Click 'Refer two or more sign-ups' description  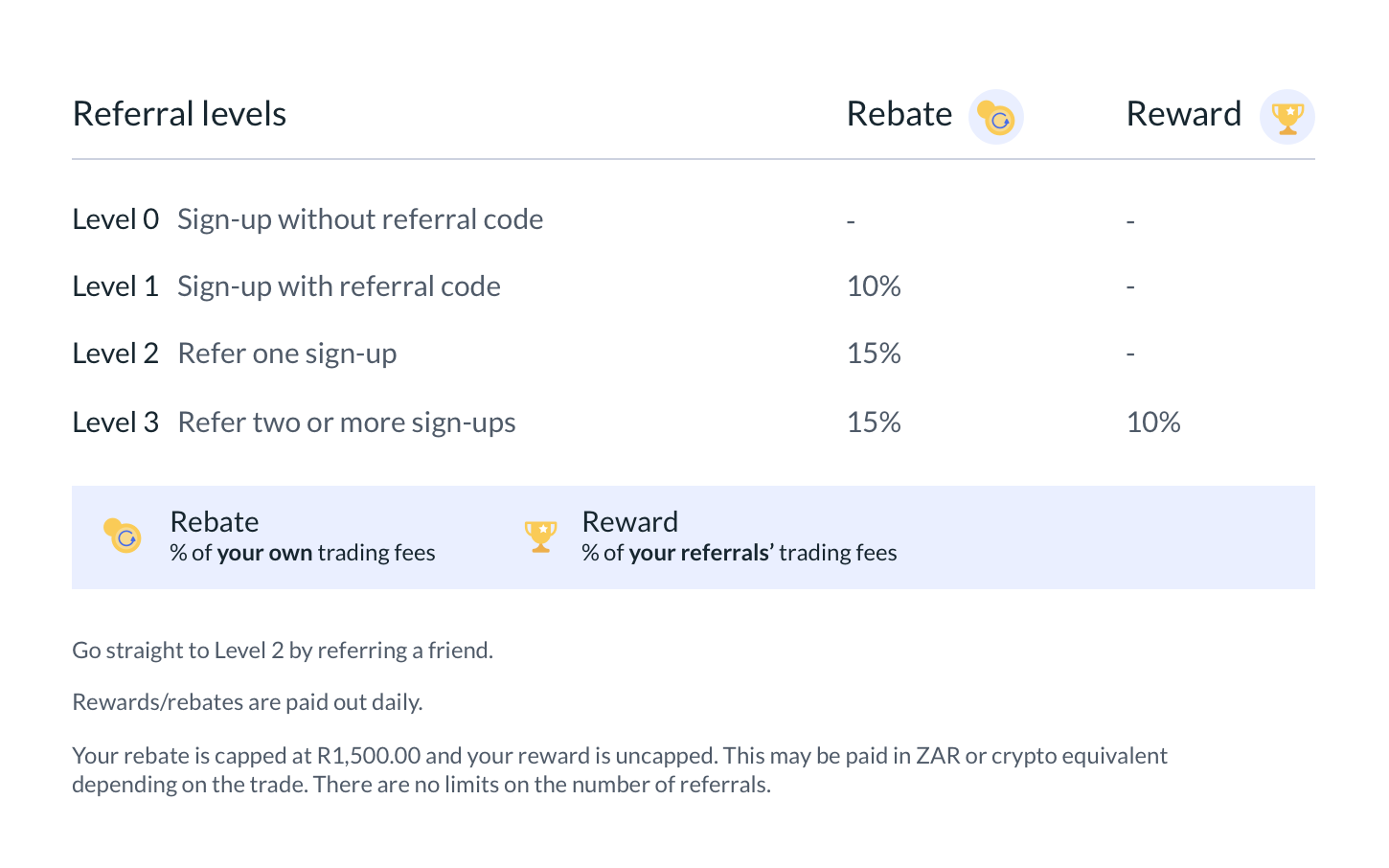347,423
